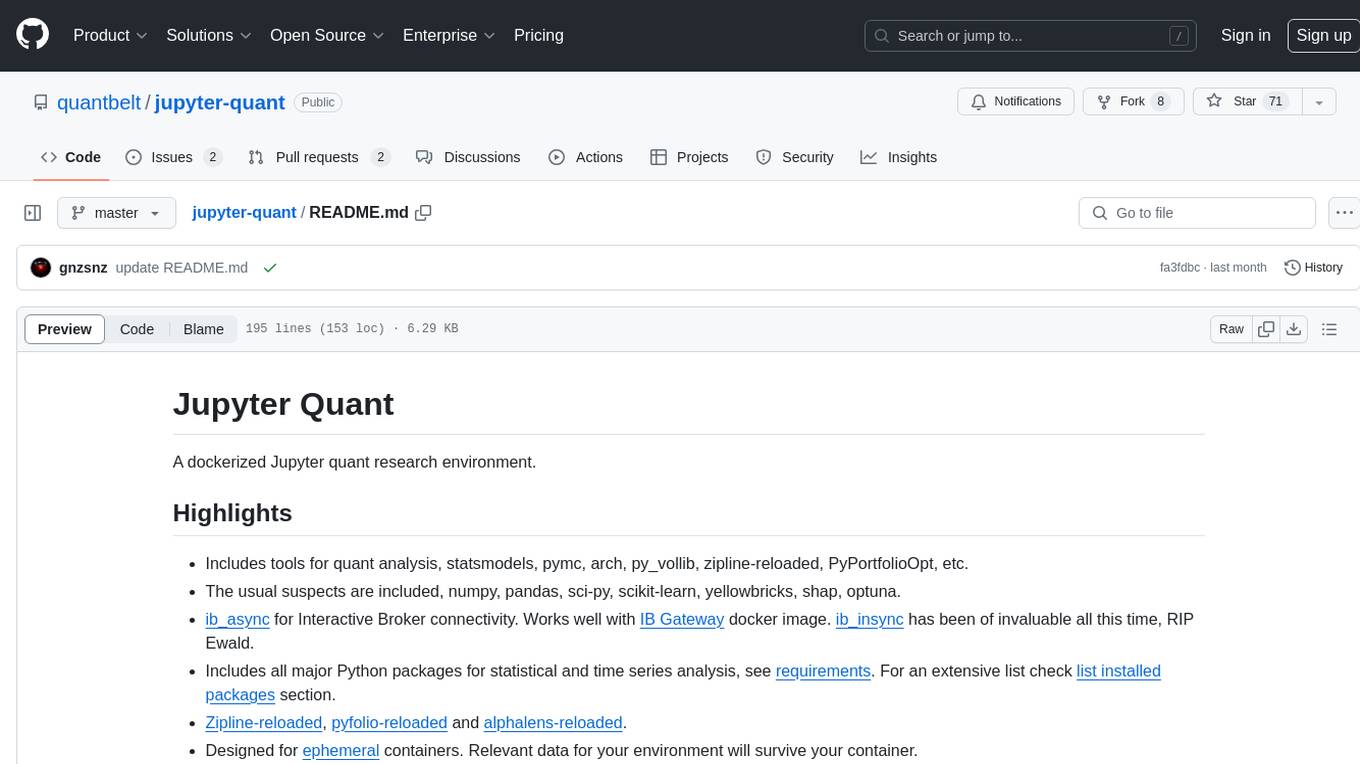
Task: Copy the raw file contents
Action: pos(1266,329)
